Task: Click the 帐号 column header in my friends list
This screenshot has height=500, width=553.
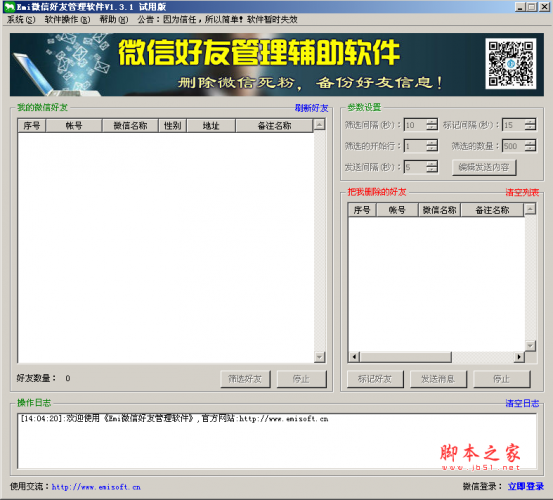Action: [x=74, y=126]
